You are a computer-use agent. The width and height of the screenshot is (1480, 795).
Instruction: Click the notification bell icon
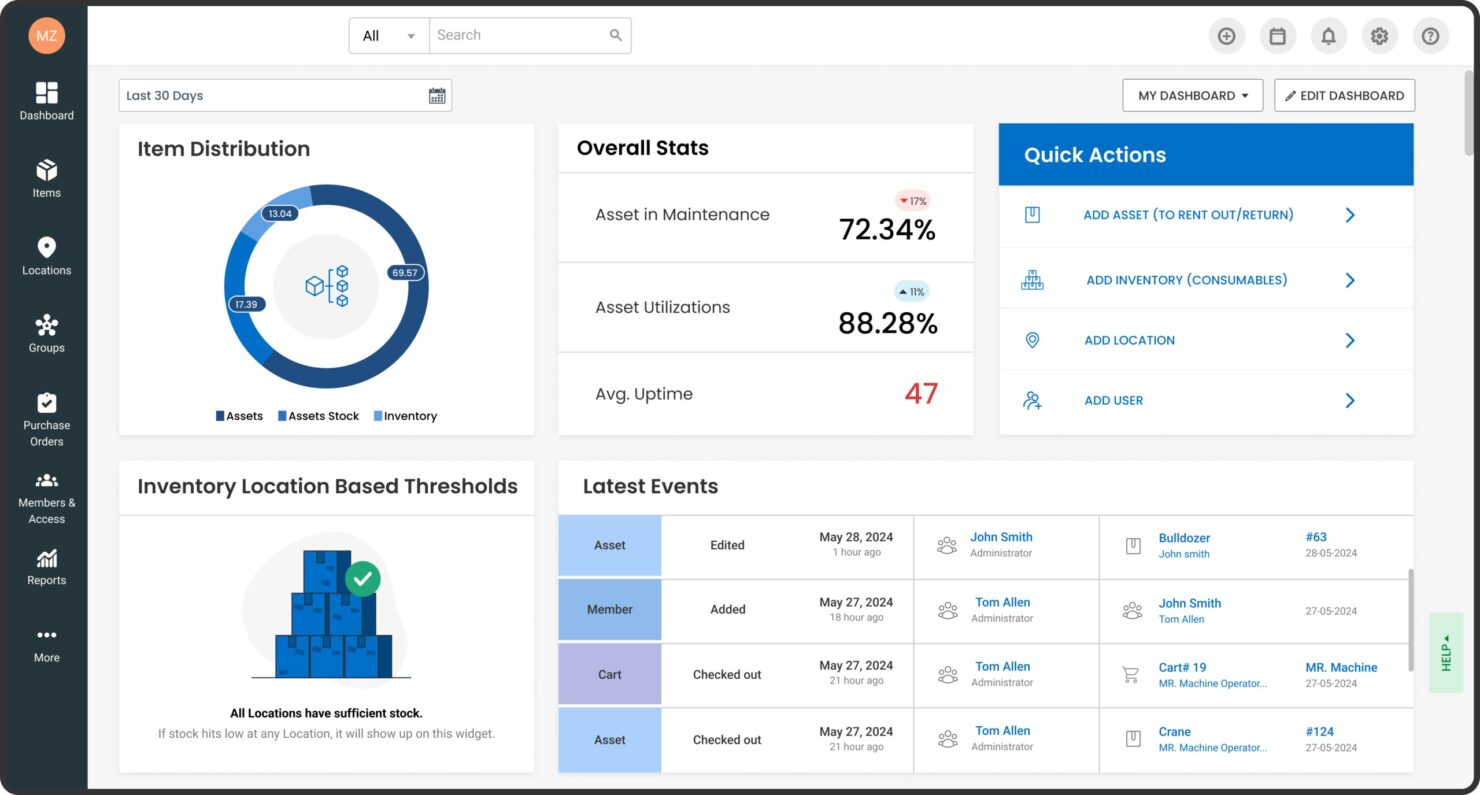[x=1329, y=35]
